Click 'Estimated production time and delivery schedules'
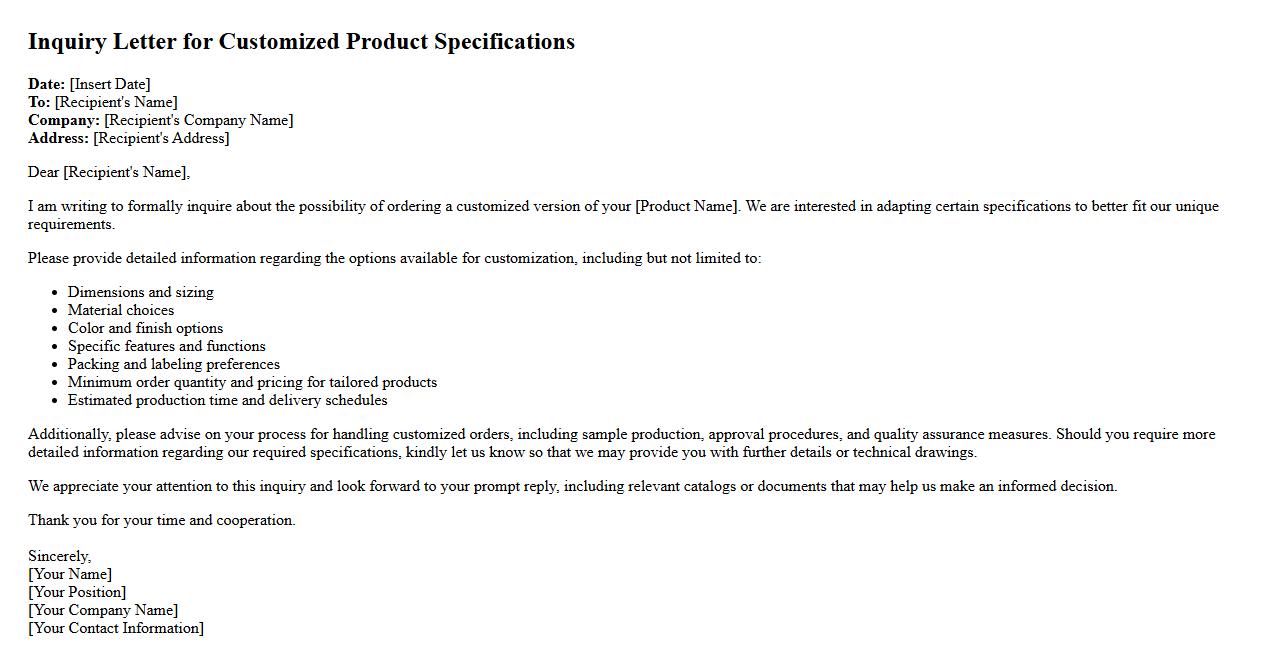The image size is (1278, 650). coord(228,400)
